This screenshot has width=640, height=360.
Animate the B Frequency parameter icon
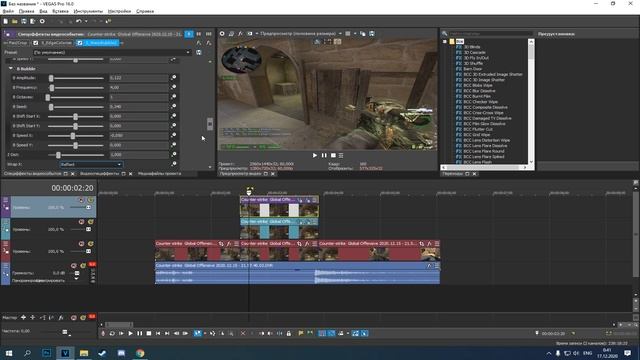coord(174,87)
